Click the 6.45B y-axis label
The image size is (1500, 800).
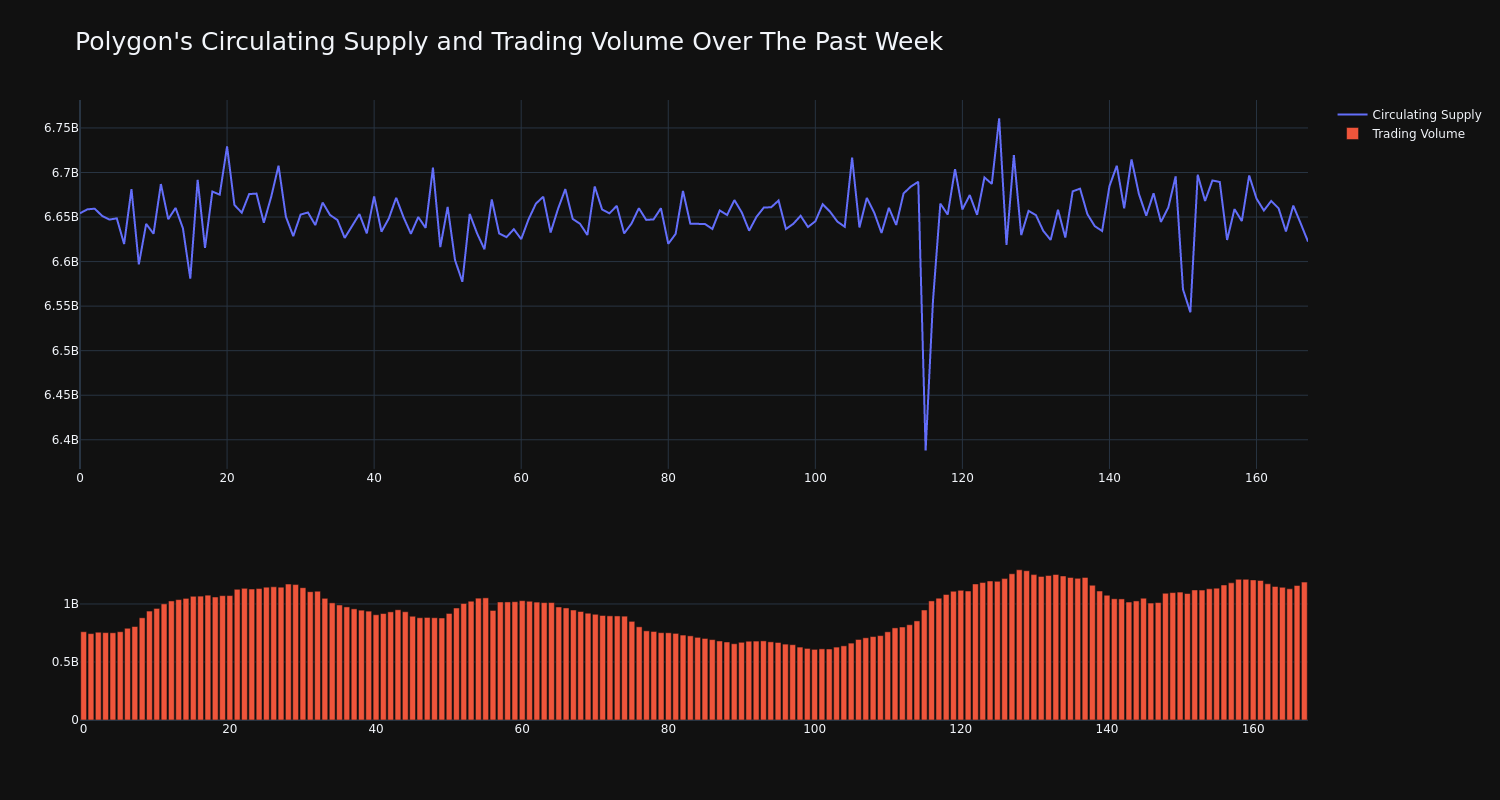tap(61, 395)
